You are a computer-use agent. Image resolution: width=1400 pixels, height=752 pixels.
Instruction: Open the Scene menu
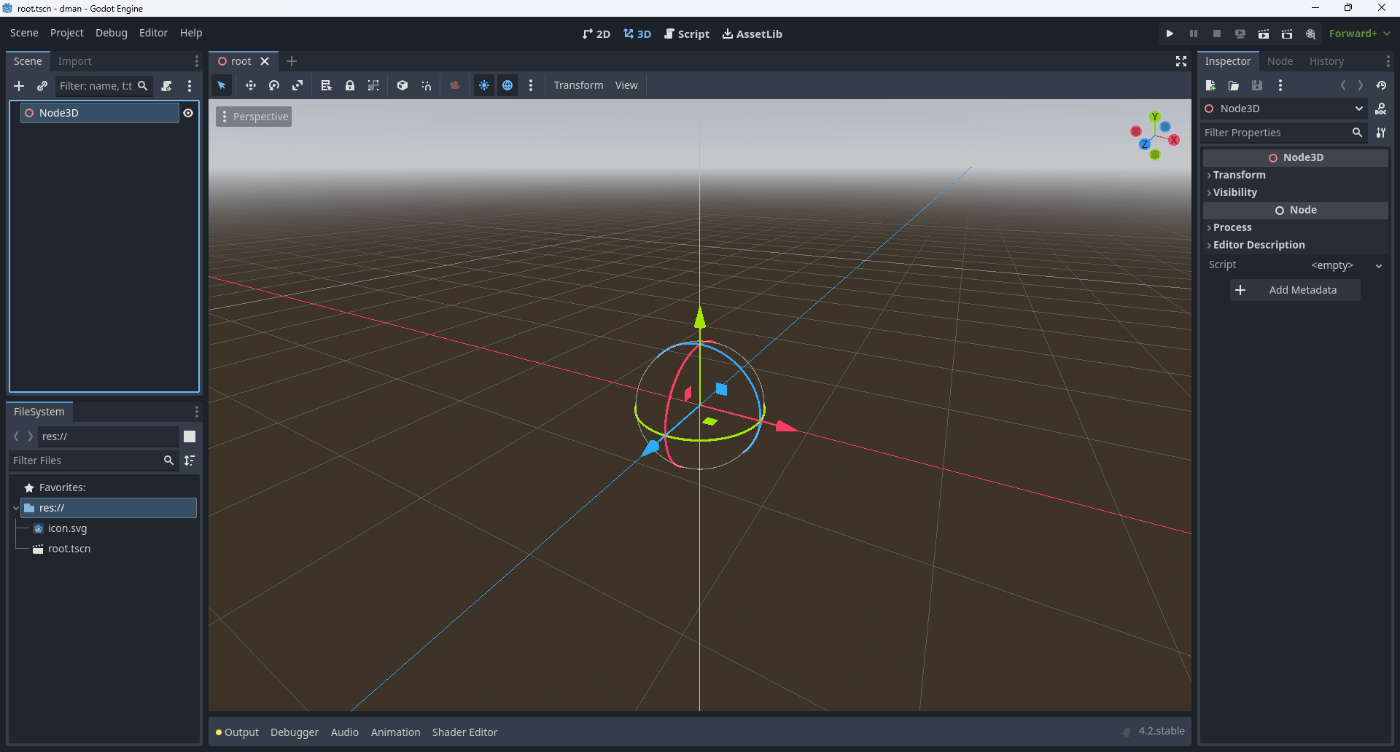tap(24, 33)
